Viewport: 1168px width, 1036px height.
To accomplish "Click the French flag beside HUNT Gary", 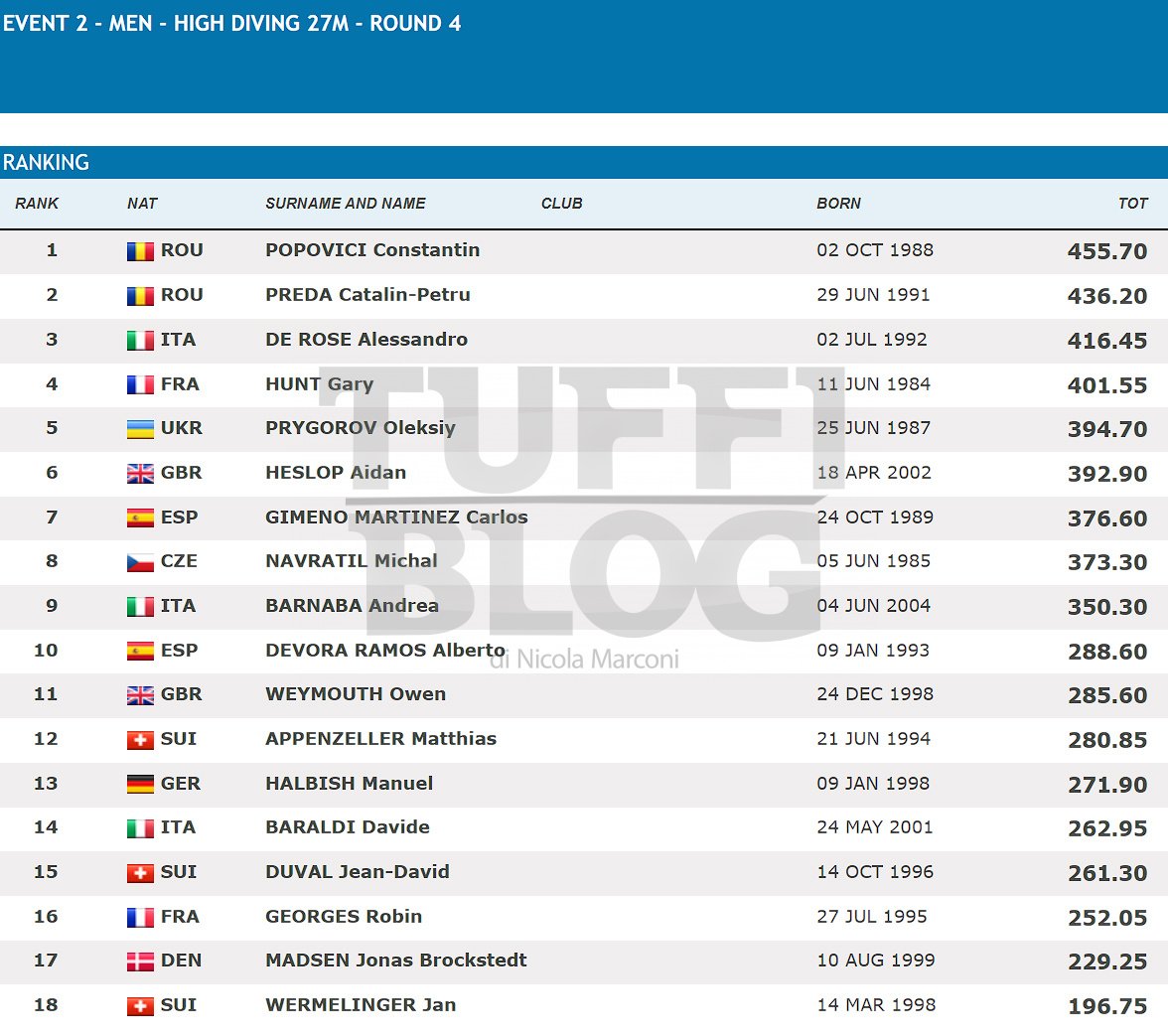I will click(140, 384).
